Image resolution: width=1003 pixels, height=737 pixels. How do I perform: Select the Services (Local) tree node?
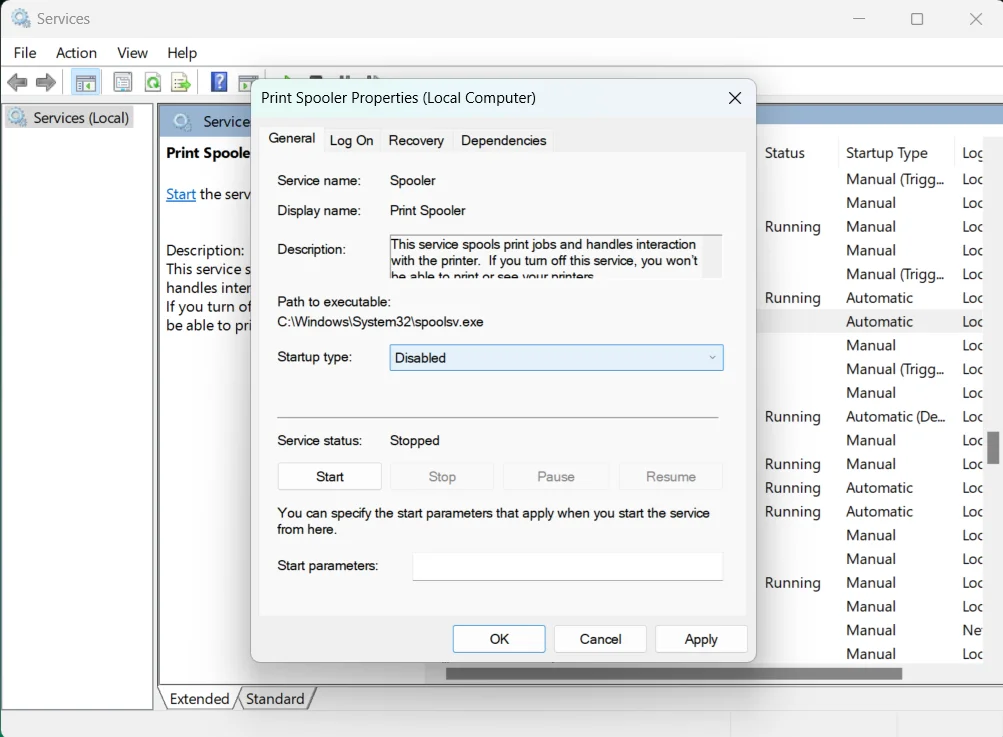(x=69, y=118)
